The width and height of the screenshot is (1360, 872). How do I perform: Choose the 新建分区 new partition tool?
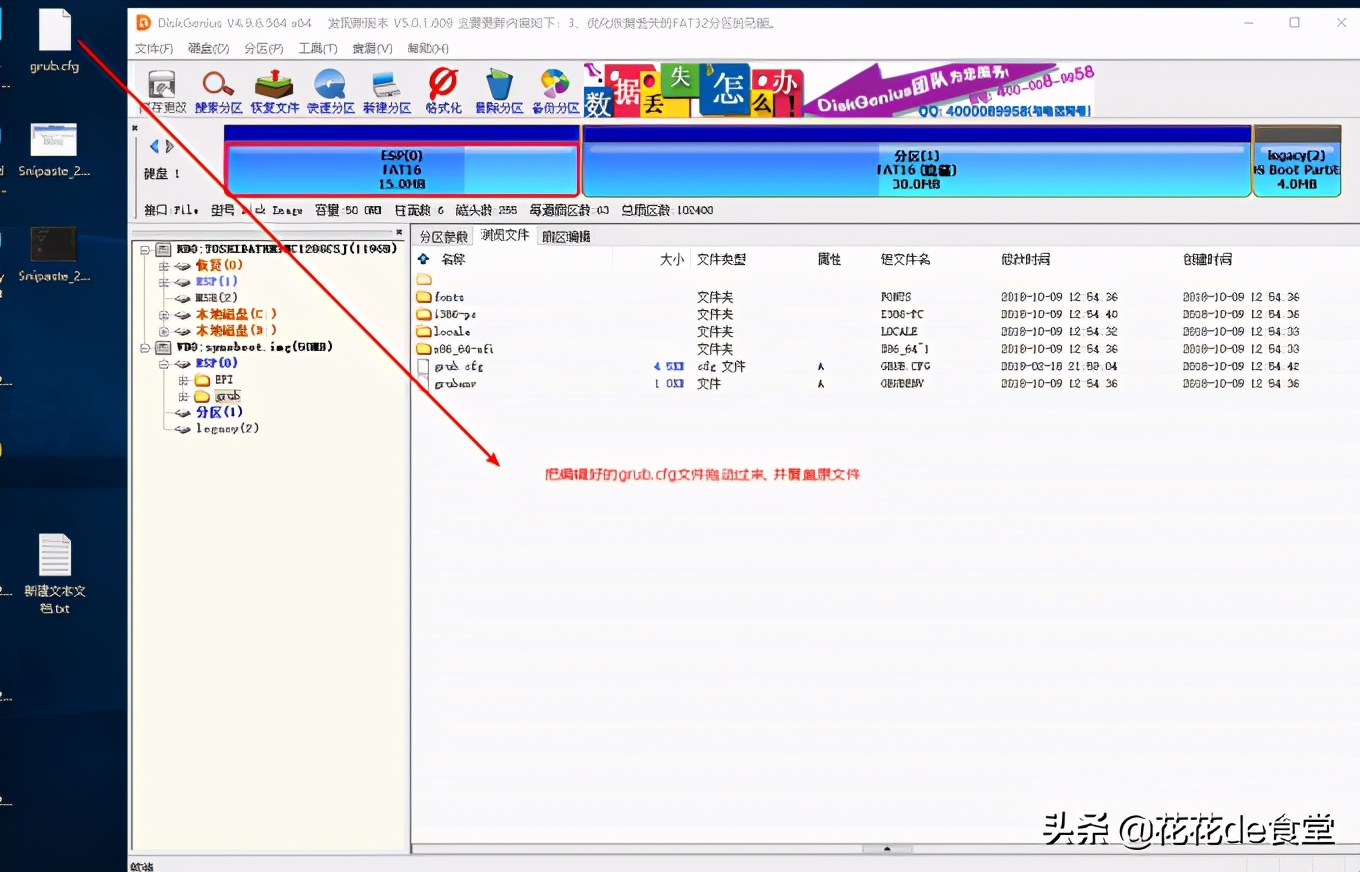[x=386, y=91]
